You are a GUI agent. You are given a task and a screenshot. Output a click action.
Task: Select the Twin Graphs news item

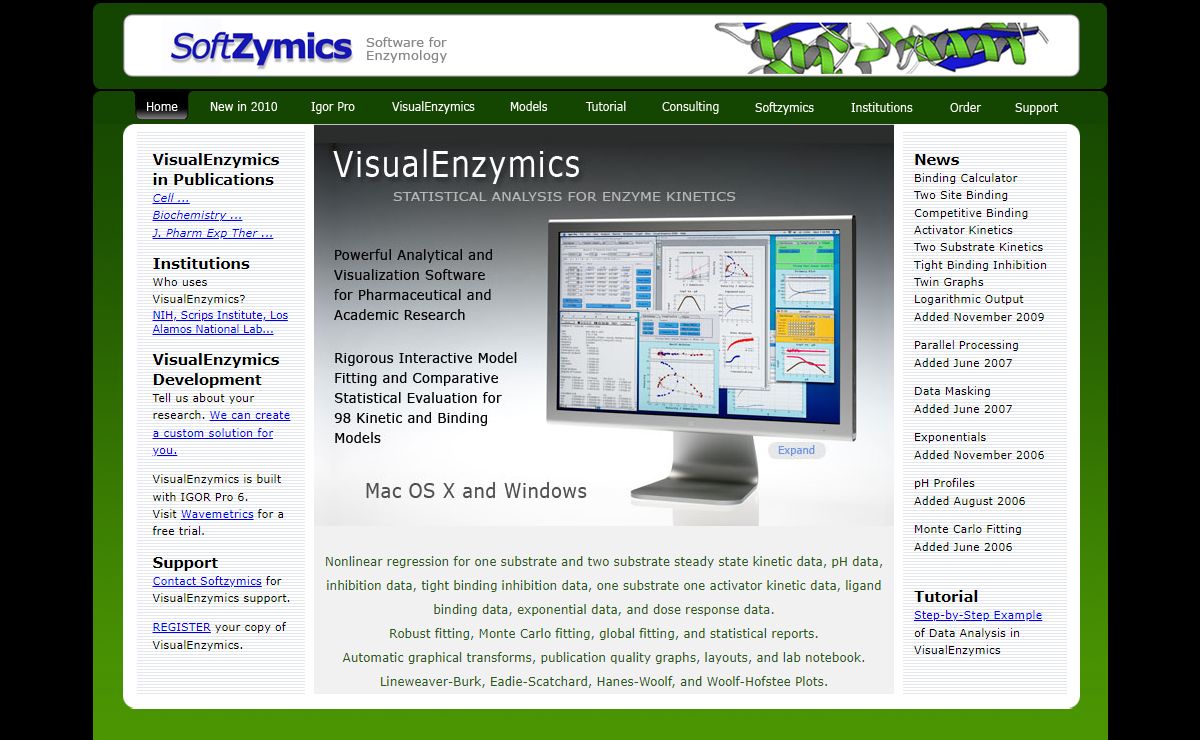click(x=949, y=282)
